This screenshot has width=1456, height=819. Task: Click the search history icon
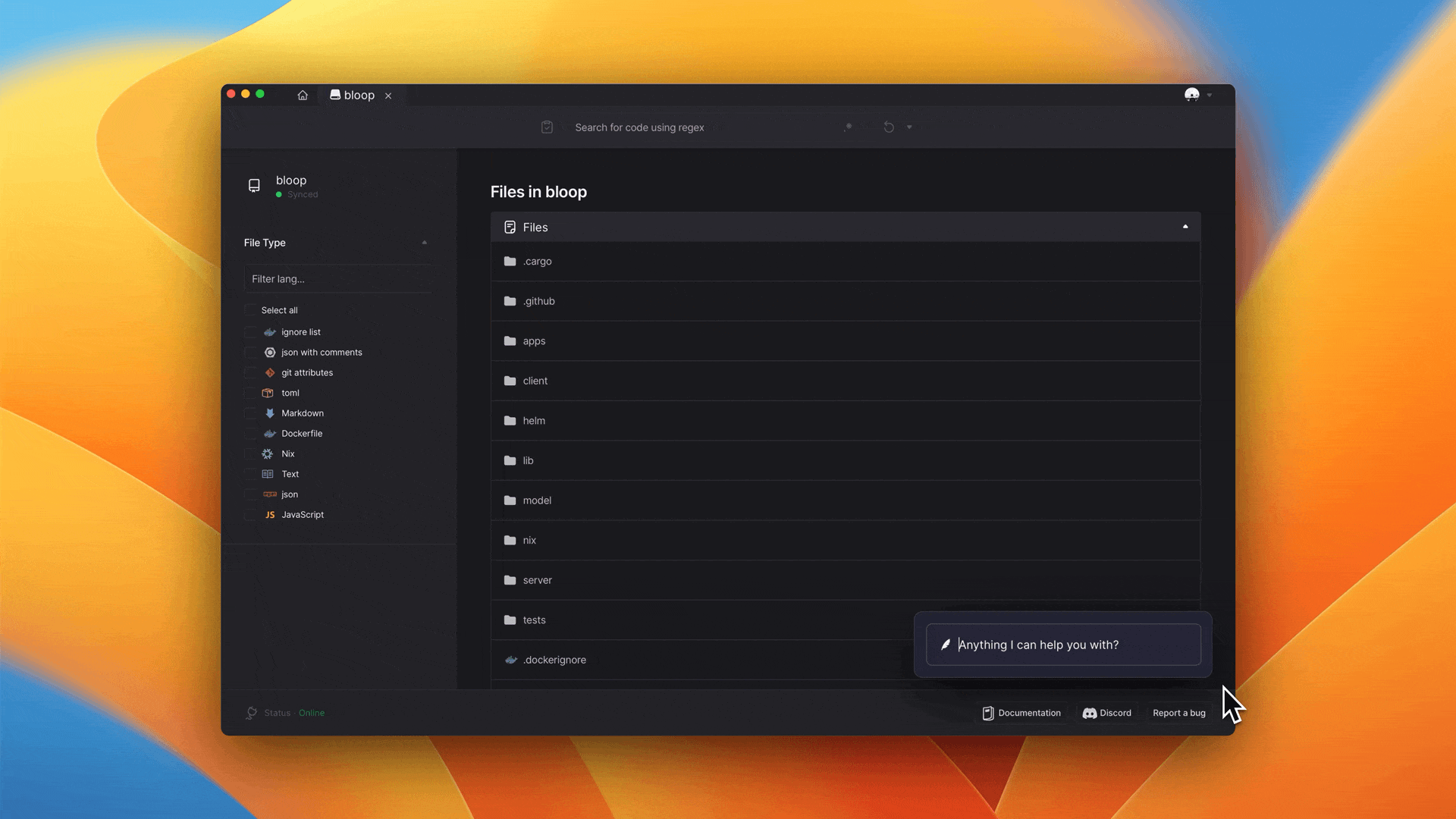(889, 127)
